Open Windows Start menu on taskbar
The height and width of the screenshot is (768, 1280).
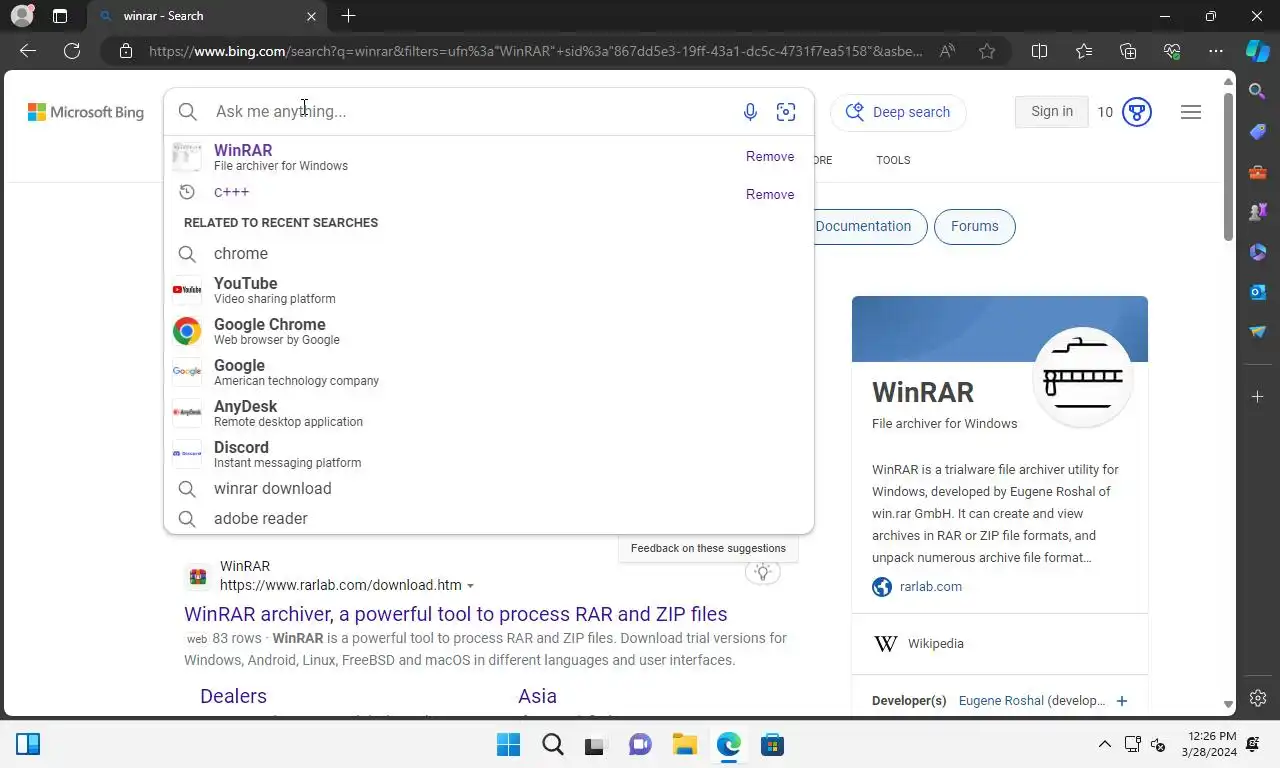point(508,745)
